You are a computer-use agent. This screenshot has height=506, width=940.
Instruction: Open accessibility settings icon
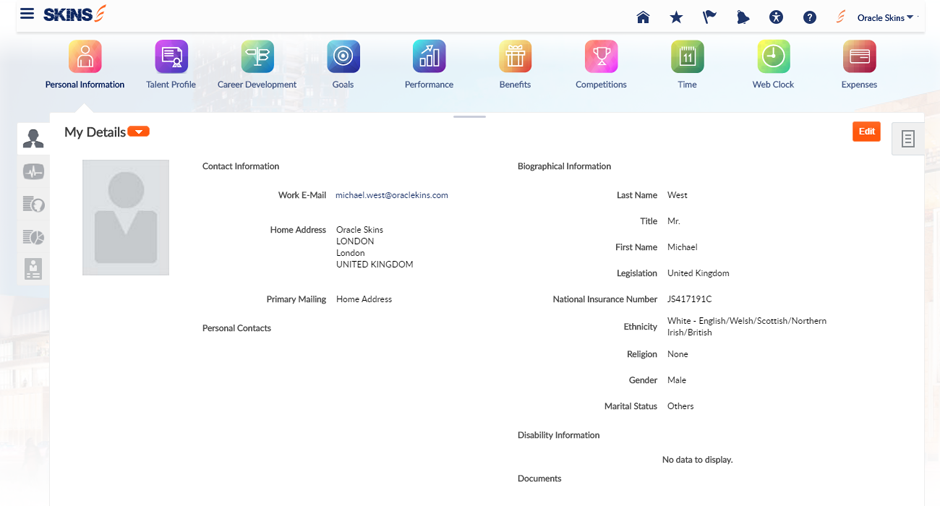coord(776,17)
